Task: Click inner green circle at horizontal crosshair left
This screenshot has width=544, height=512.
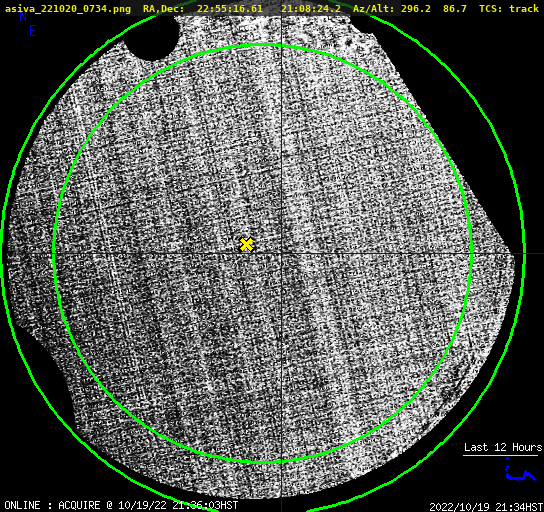Action: 54,254
